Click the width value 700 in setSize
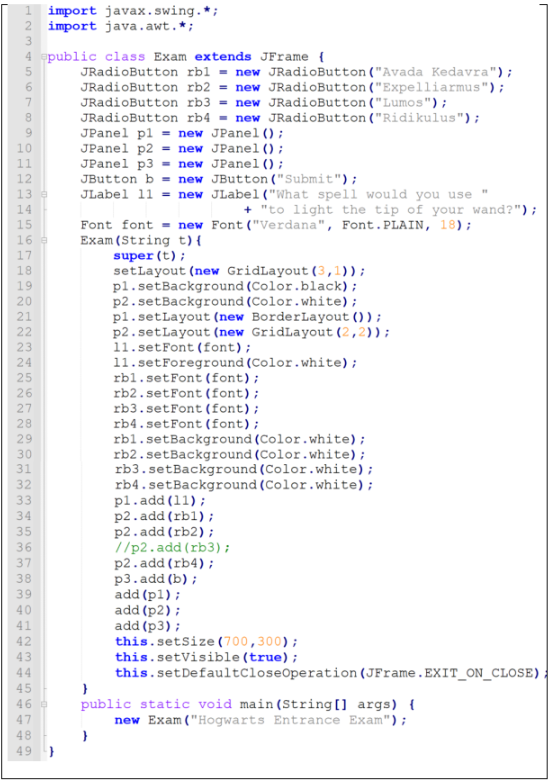 pyautogui.click(x=236, y=641)
